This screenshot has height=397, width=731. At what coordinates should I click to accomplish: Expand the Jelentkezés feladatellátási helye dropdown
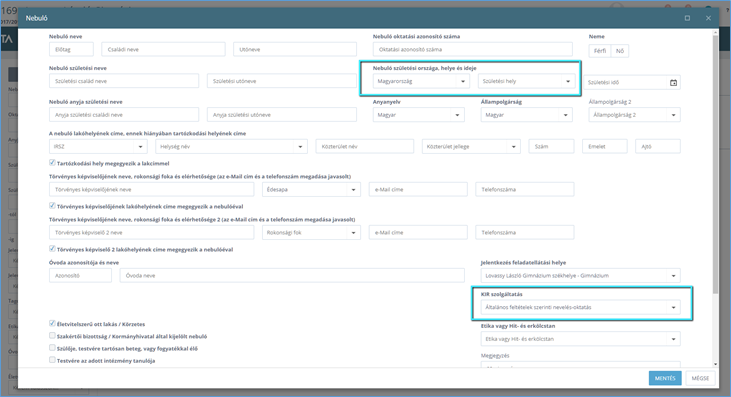[x=580, y=275]
